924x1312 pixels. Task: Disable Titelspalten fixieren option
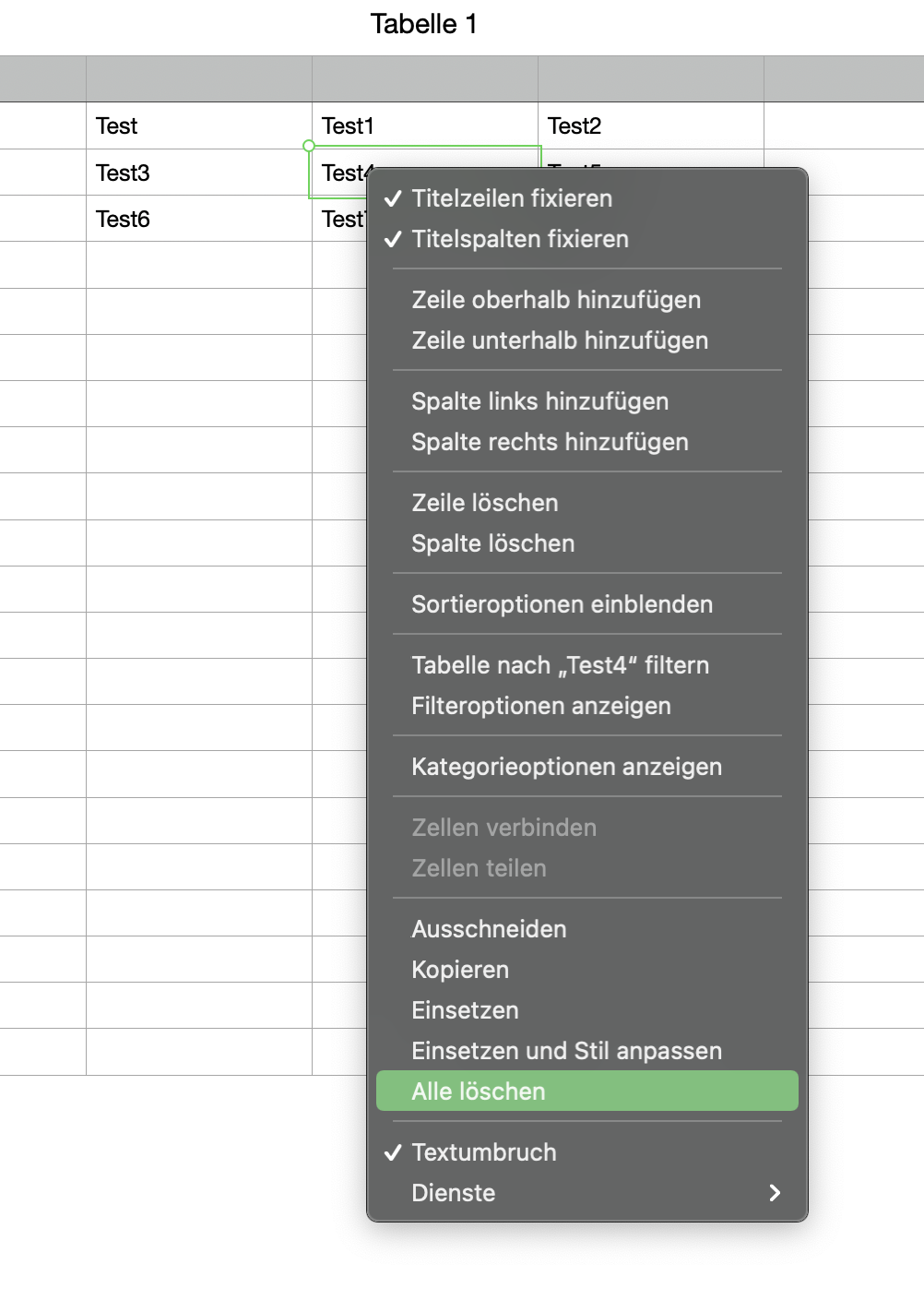(520, 239)
